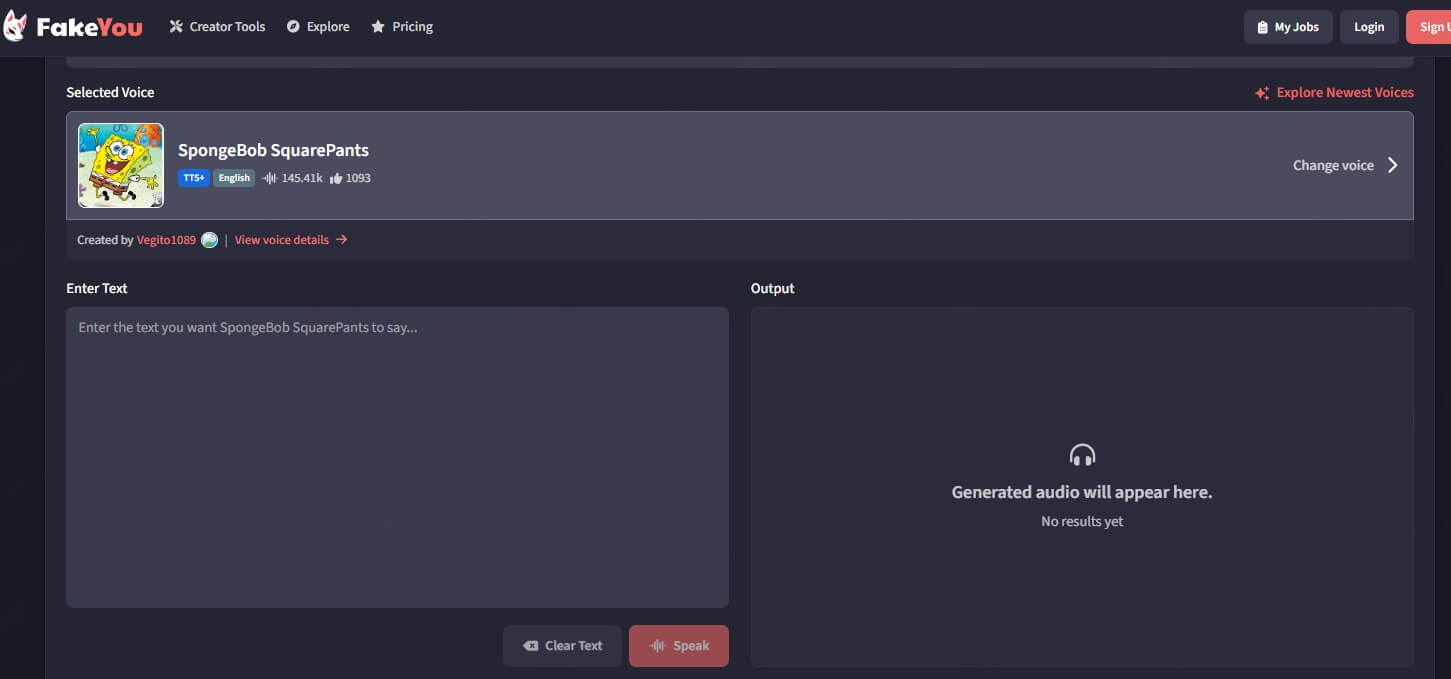Click the arrow next to View voice details
The image size is (1451, 679).
point(342,240)
